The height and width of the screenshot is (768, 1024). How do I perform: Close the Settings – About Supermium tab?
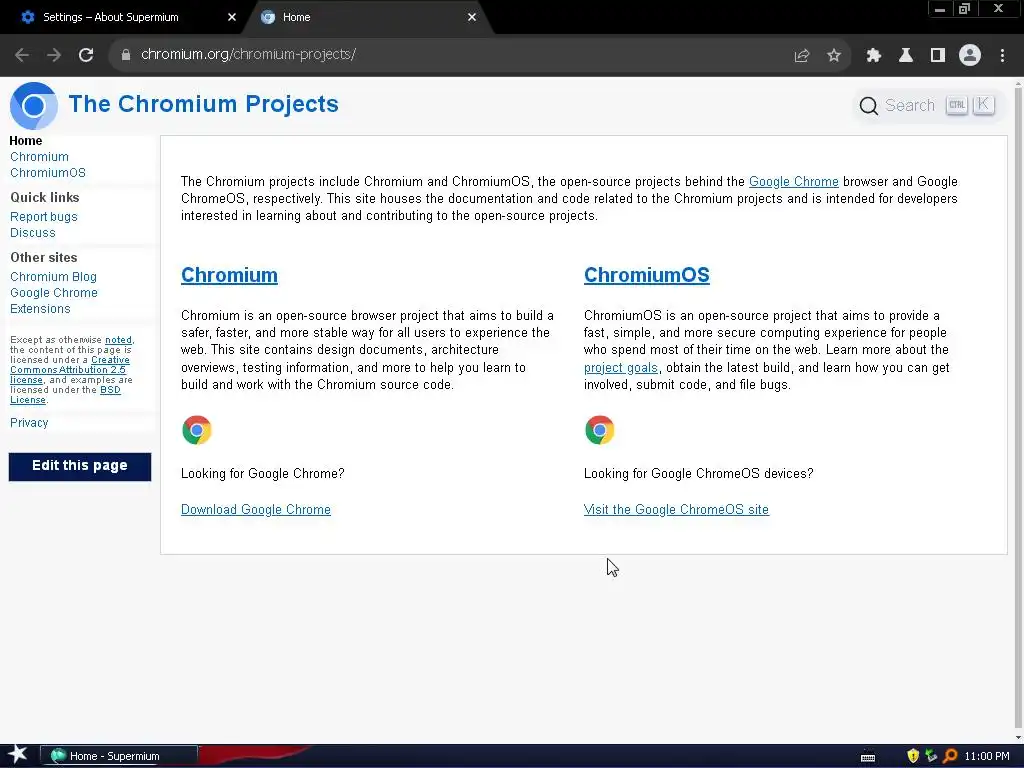coord(232,18)
